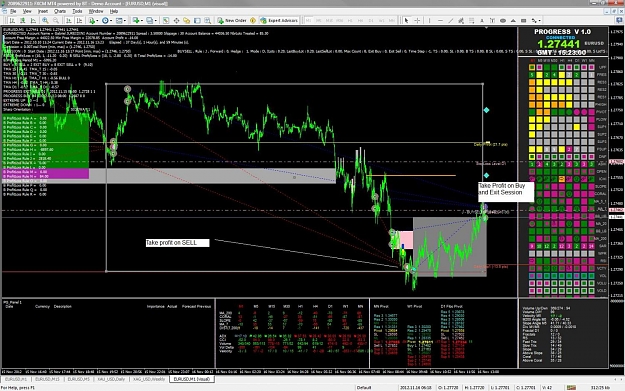
Task: Click the New Order button
Action: (232, 20)
